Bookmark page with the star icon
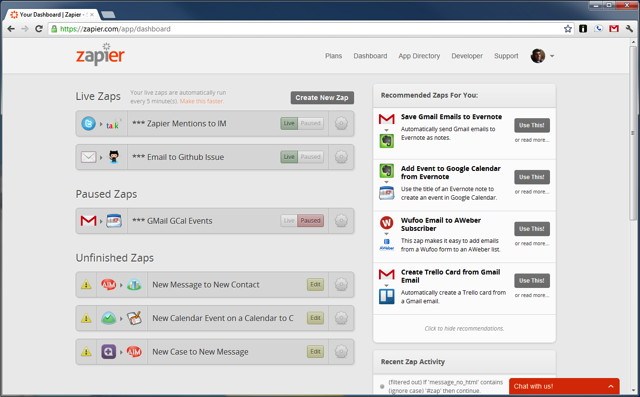640x397 pixels. pyautogui.click(x=568, y=29)
